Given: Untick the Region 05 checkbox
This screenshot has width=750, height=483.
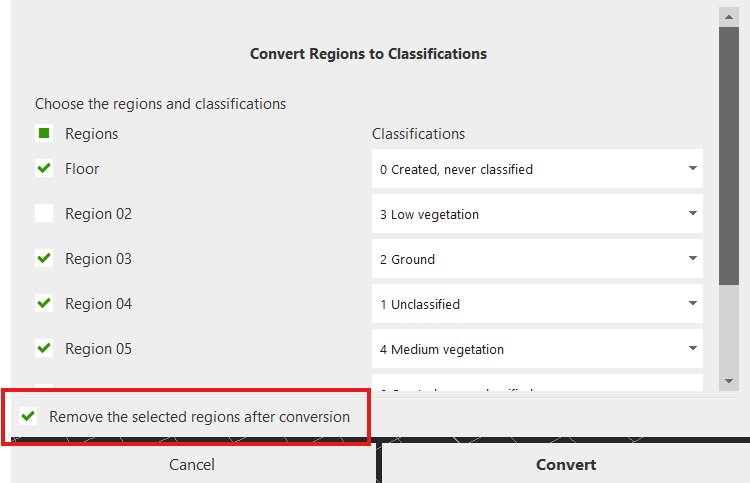Looking at the screenshot, I should click(x=44, y=348).
